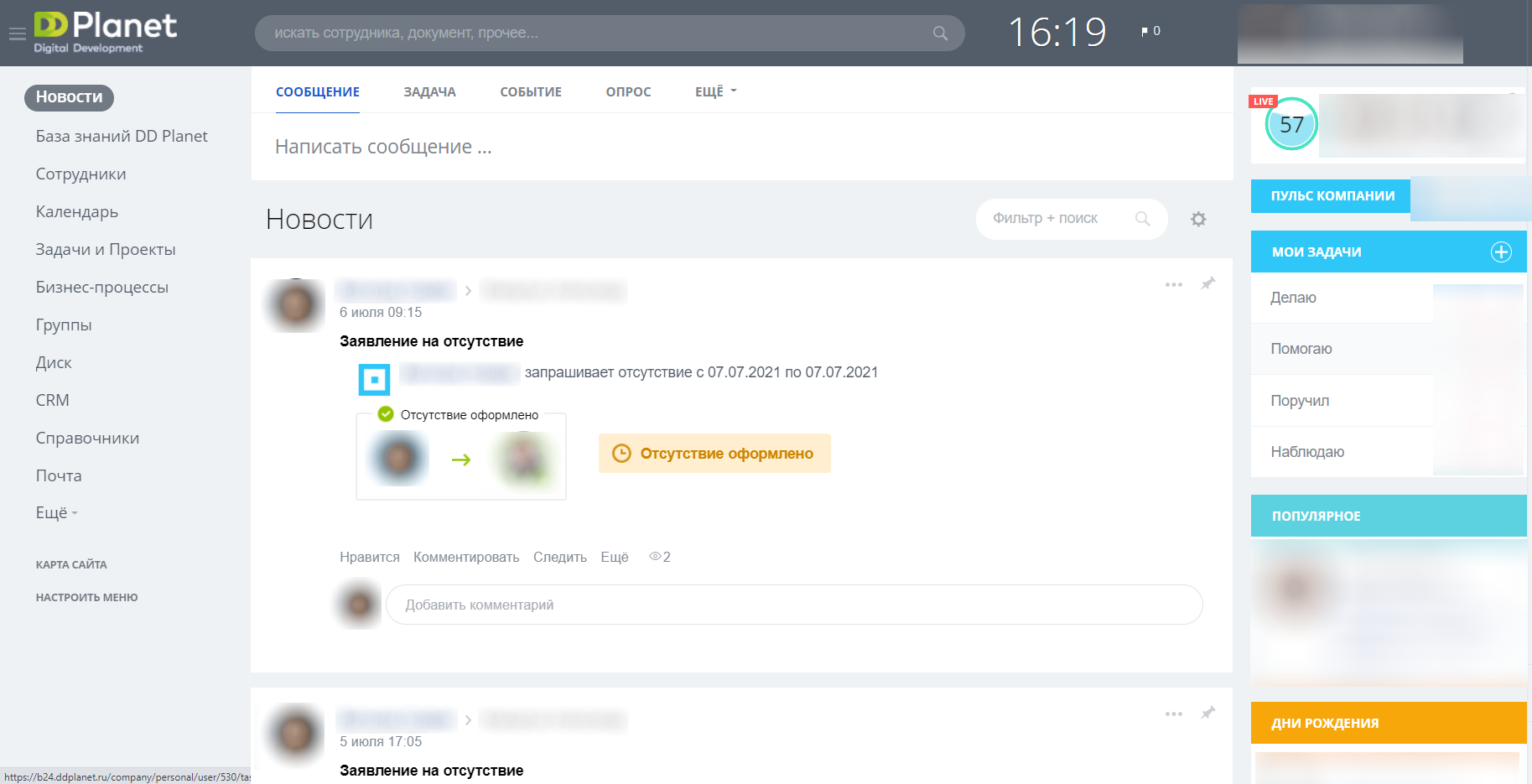
Task: Pin the 6 июля 09:15 post
Action: click(x=1207, y=283)
